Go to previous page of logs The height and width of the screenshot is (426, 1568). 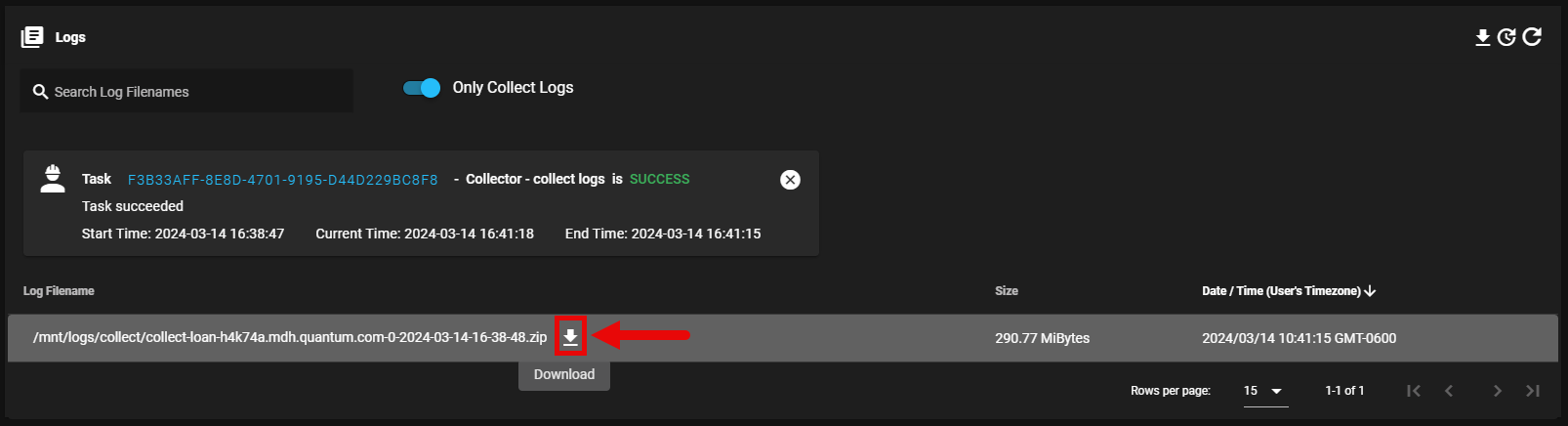coord(1449,391)
